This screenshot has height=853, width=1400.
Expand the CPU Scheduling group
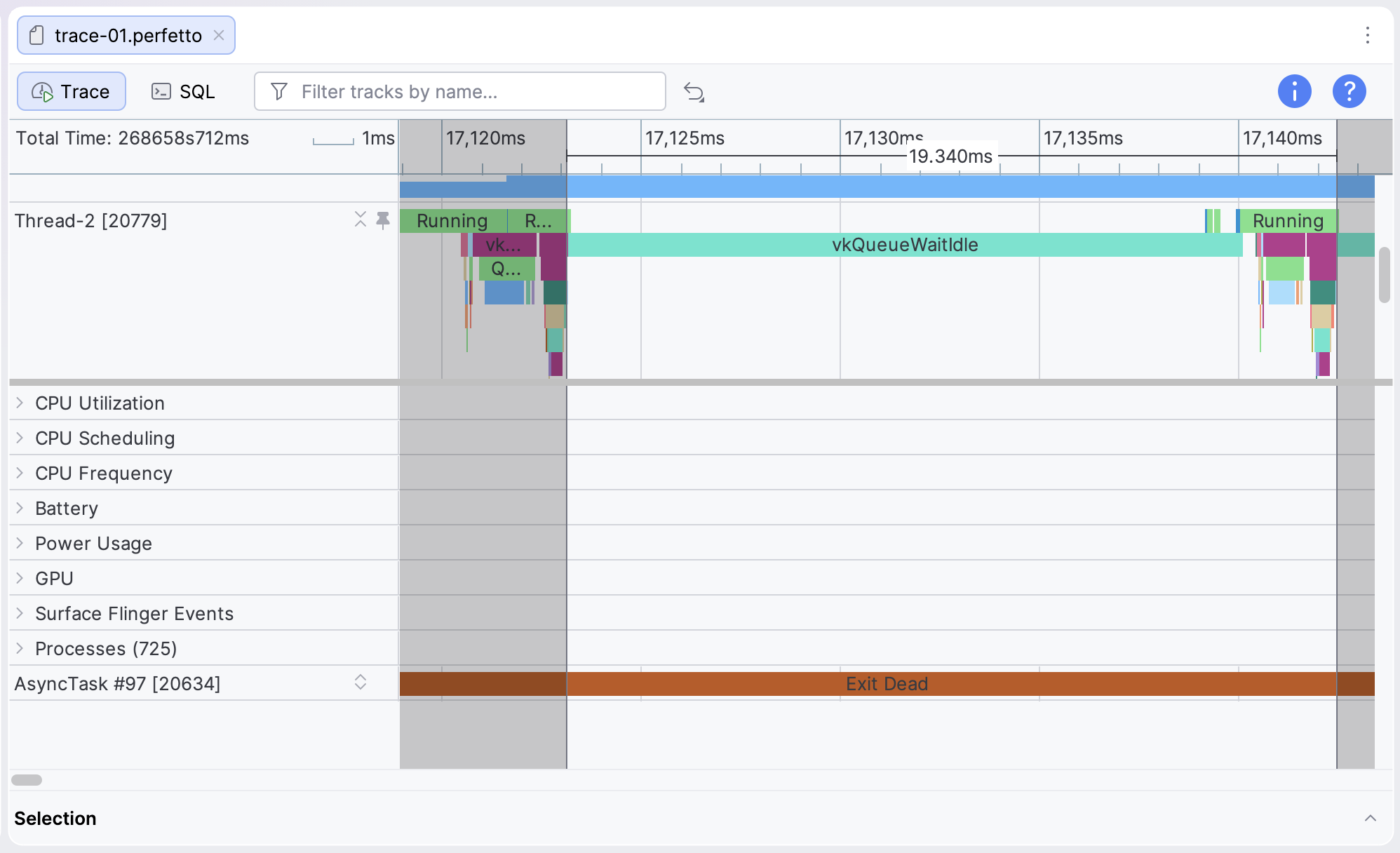click(20, 438)
